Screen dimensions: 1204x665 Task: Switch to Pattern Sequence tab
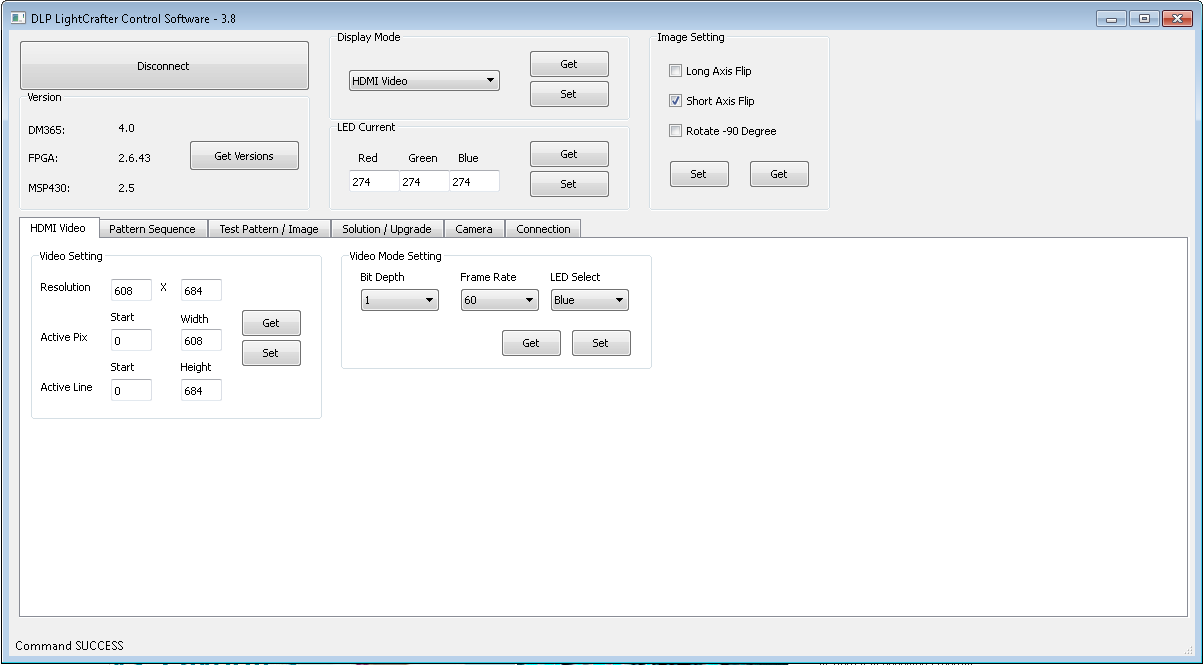coord(153,229)
